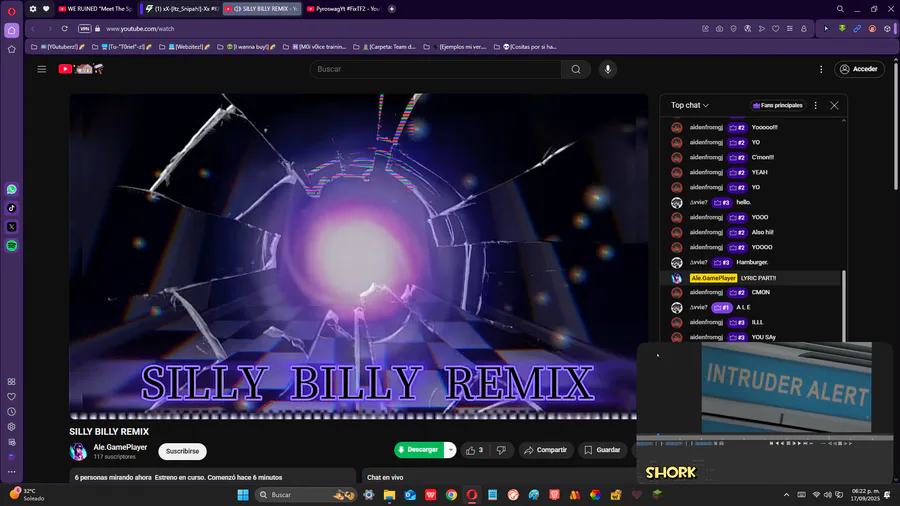Image resolution: width=900 pixels, height=506 pixels.
Task: Open the Opera menu logo
Action: coord(11,10)
